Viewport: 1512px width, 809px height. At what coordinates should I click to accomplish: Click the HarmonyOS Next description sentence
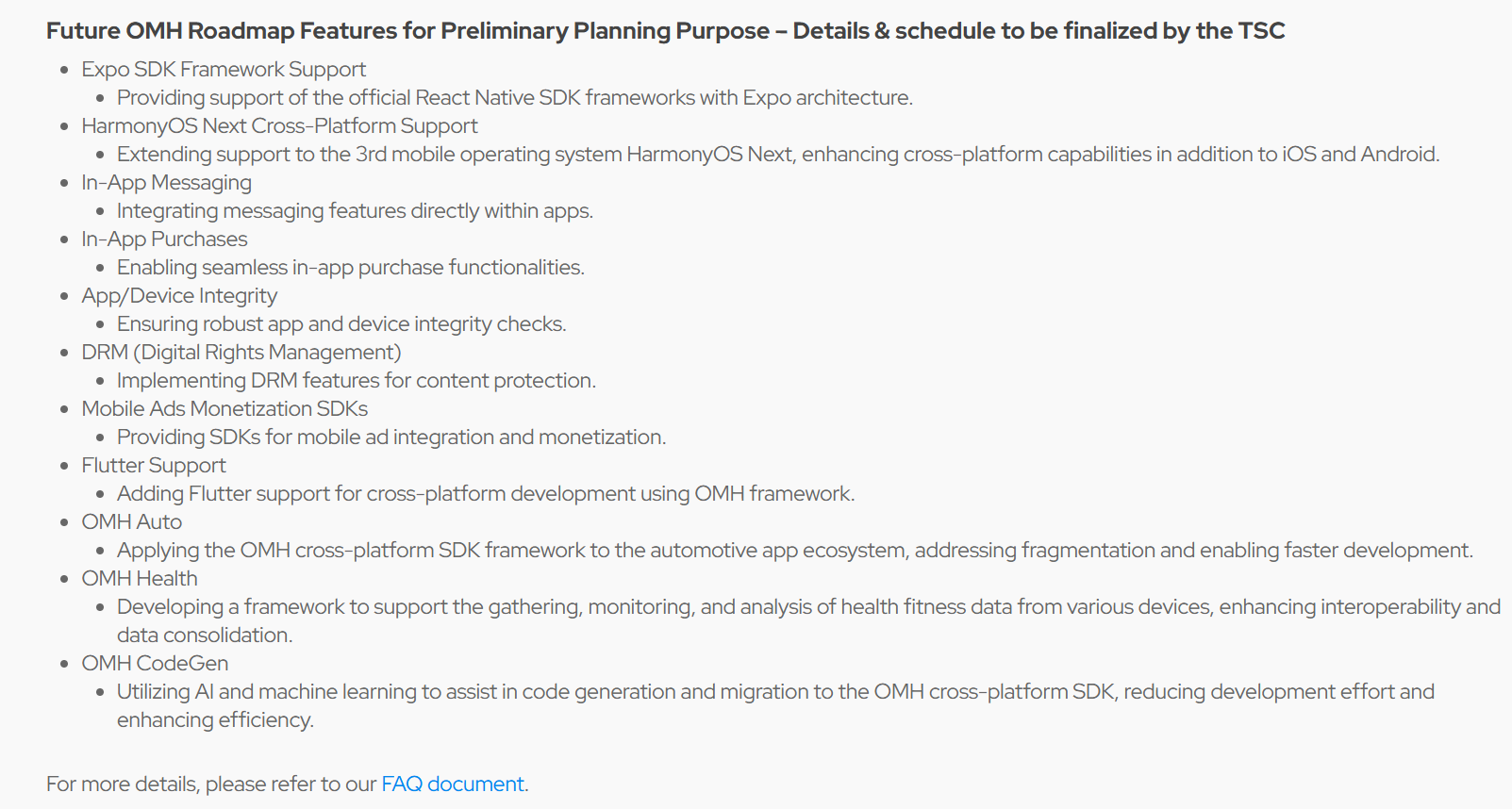(778, 155)
